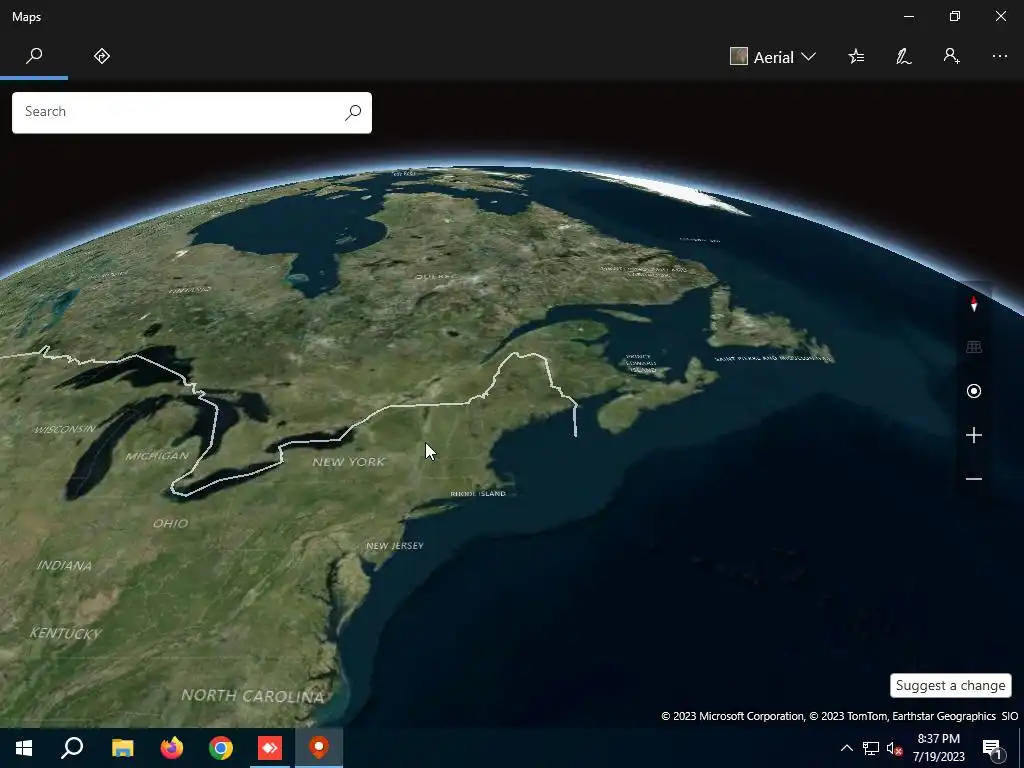Open the Windows Ink toolbar pen icon
Viewport: 1024px width, 768px height.
[x=904, y=56]
